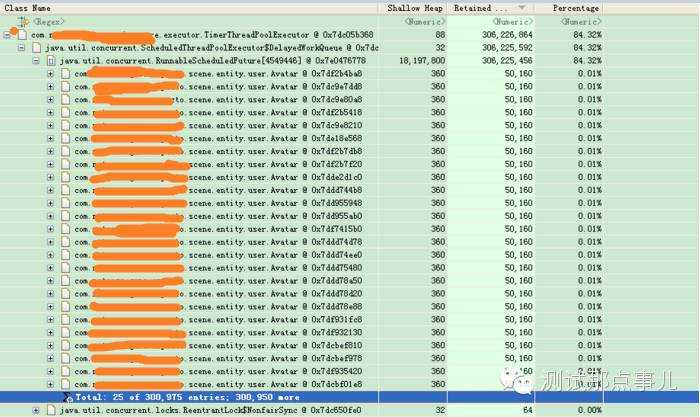Screen dimensions: 700x417
Task: Click object icon of Avatar @ 0x7ddd74ee0
Action: tap(66, 254)
